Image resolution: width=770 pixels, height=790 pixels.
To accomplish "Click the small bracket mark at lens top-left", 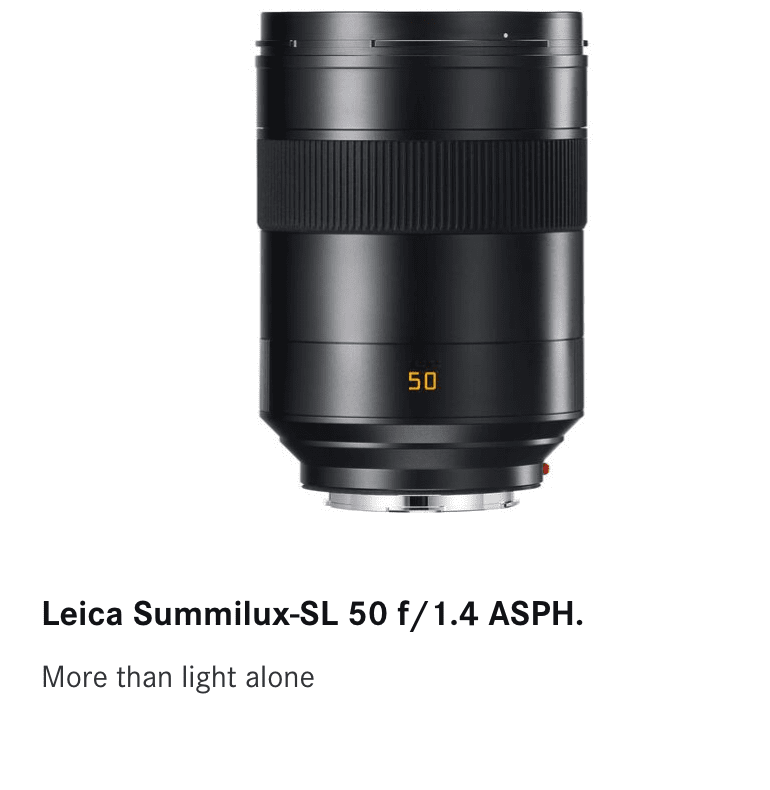I will pos(293,43).
